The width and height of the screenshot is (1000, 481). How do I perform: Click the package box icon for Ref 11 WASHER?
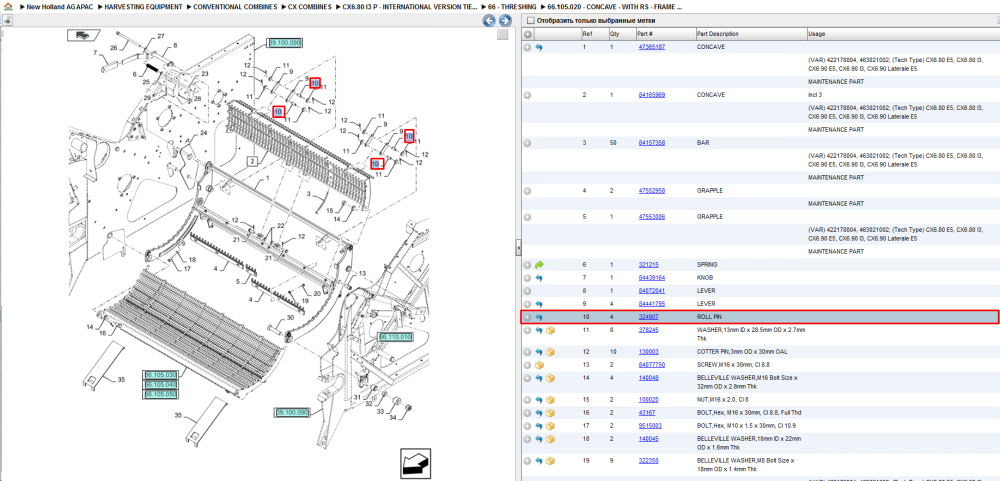pos(550,330)
